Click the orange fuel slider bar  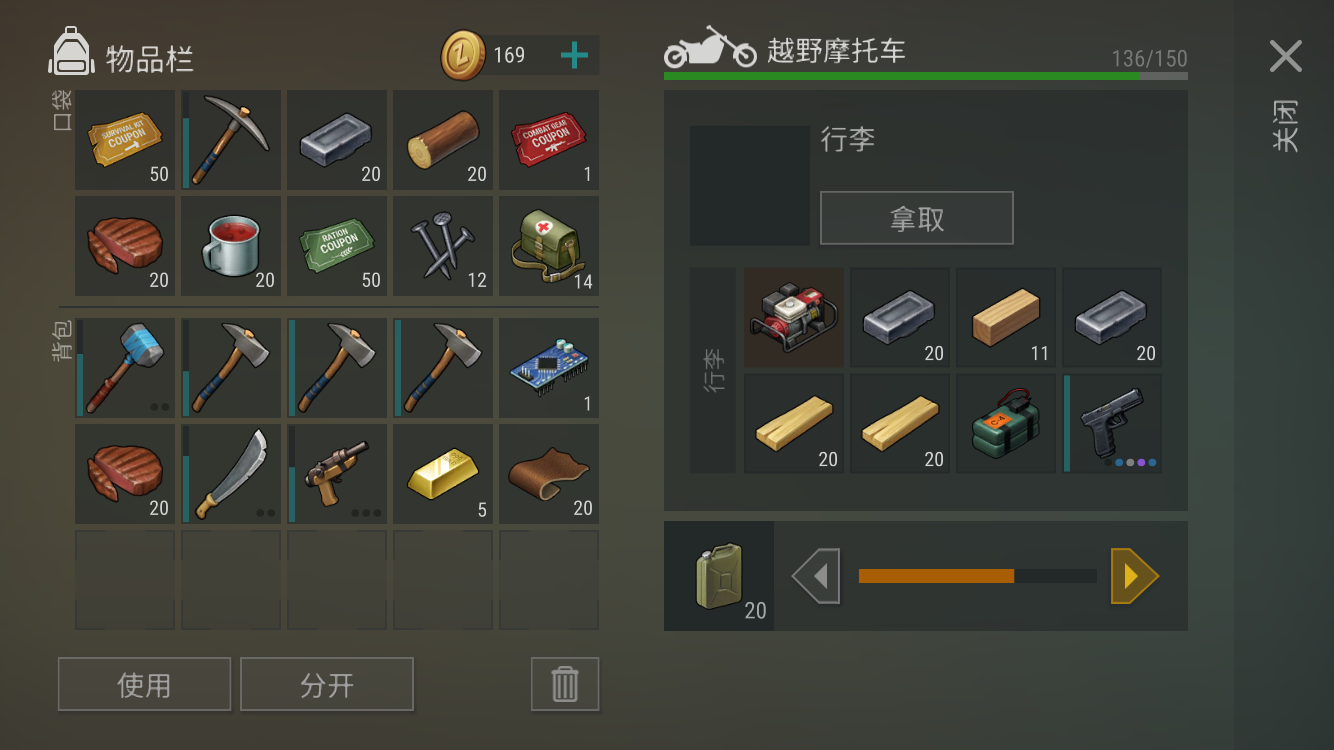point(978,576)
